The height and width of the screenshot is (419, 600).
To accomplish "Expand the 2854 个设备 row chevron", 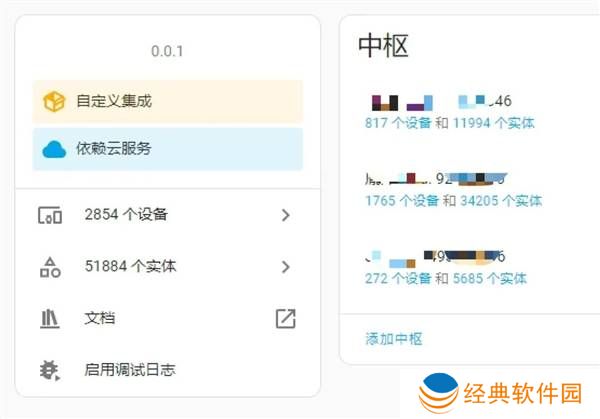I will pyautogui.click(x=285, y=215).
